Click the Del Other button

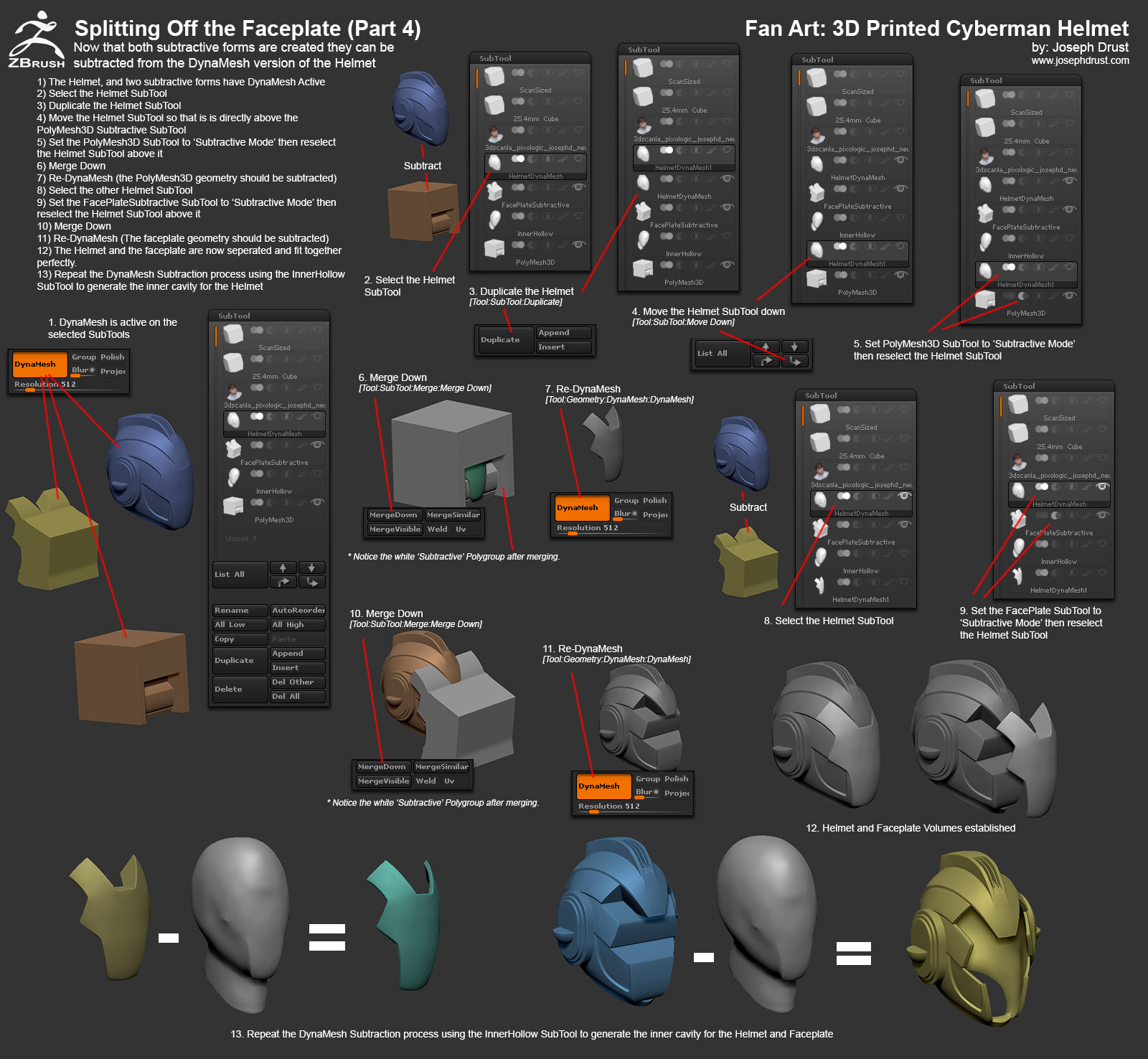pyautogui.click(x=298, y=682)
